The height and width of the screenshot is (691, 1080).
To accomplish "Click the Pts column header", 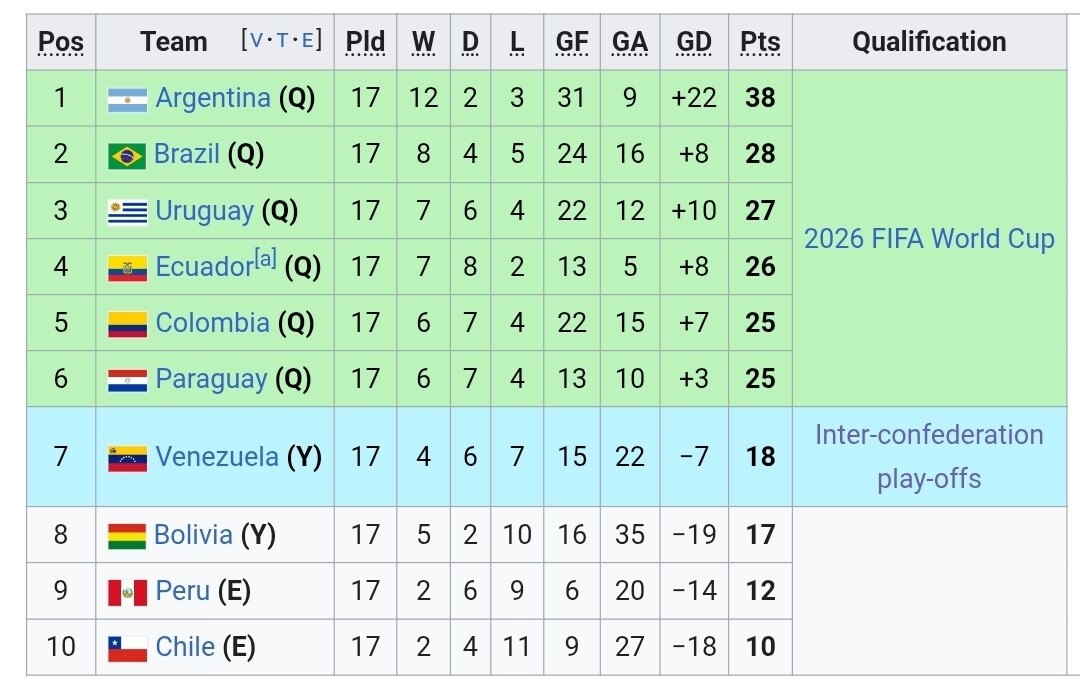I will (760, 42).
